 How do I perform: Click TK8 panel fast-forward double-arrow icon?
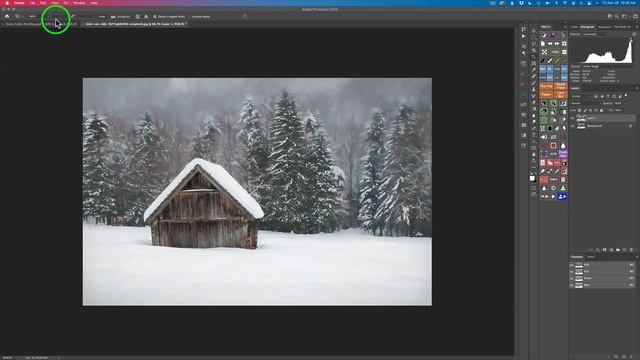coord(557,44)
